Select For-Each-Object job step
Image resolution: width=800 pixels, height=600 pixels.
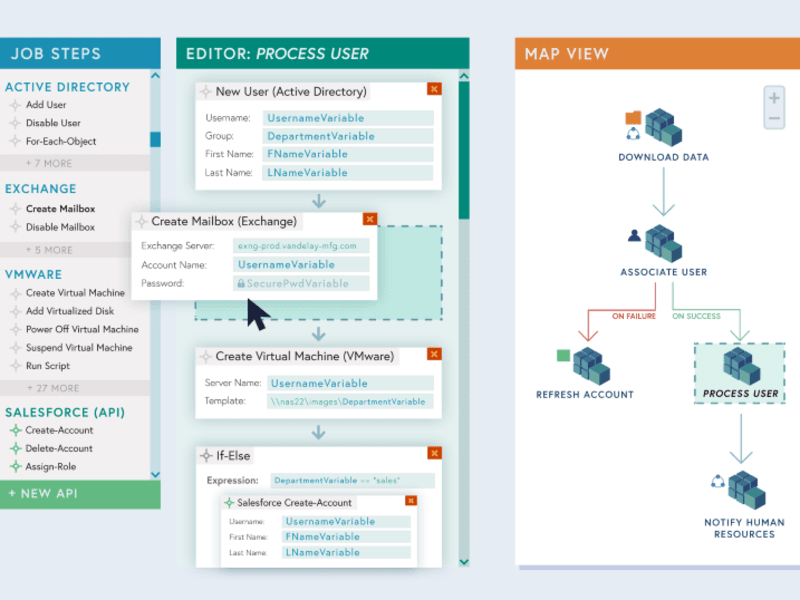[x=61, y=141]
